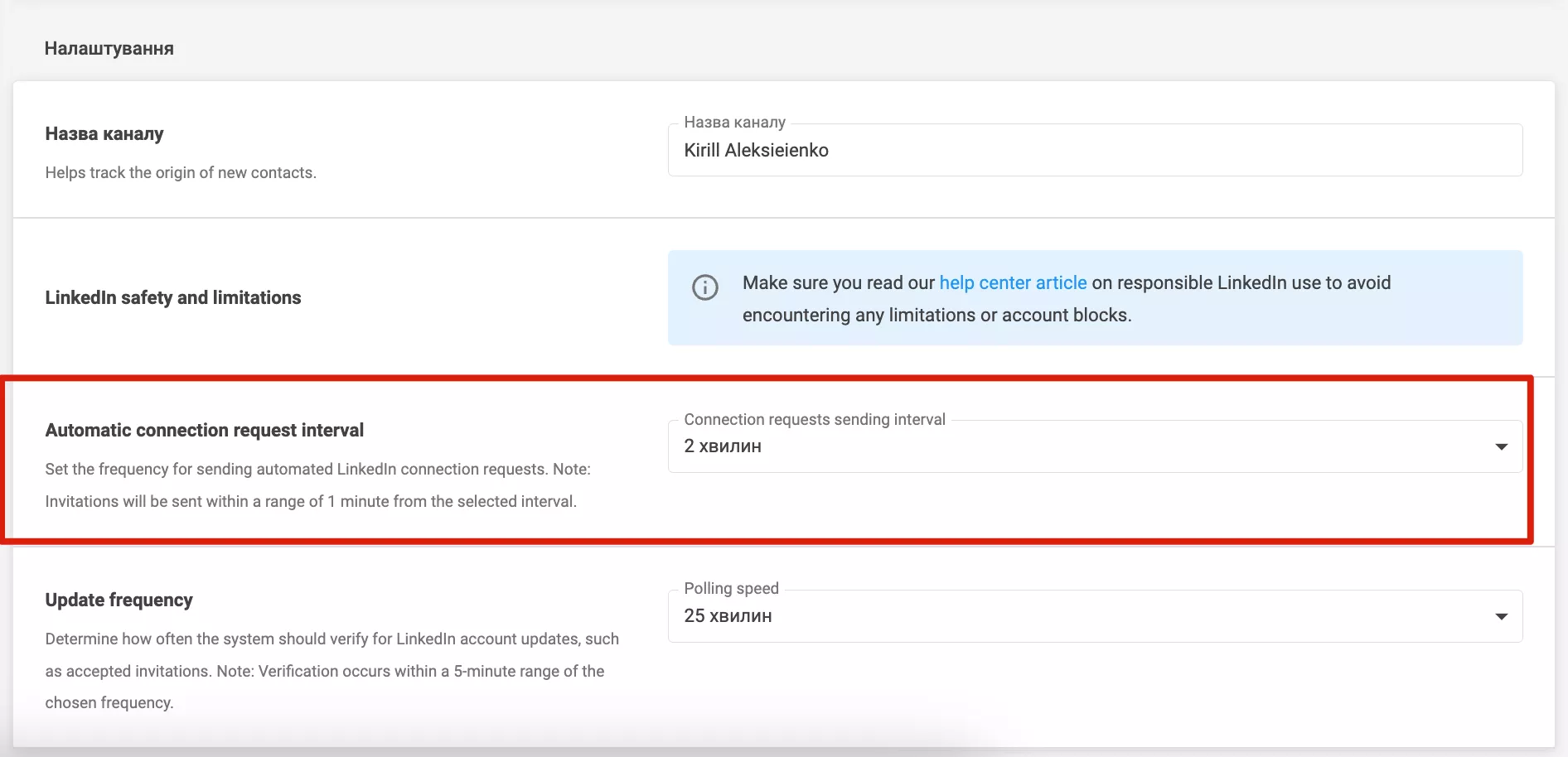
Task: Click the Назва каналу floating field label
Action: (x=734, y=122)
